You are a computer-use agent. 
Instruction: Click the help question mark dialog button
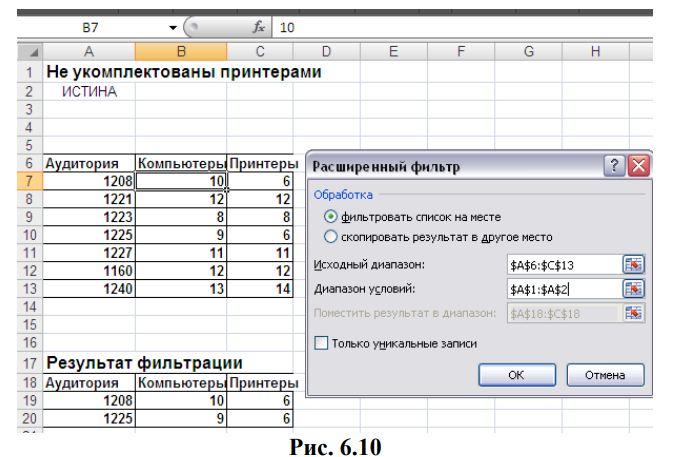tap(615, 167)
